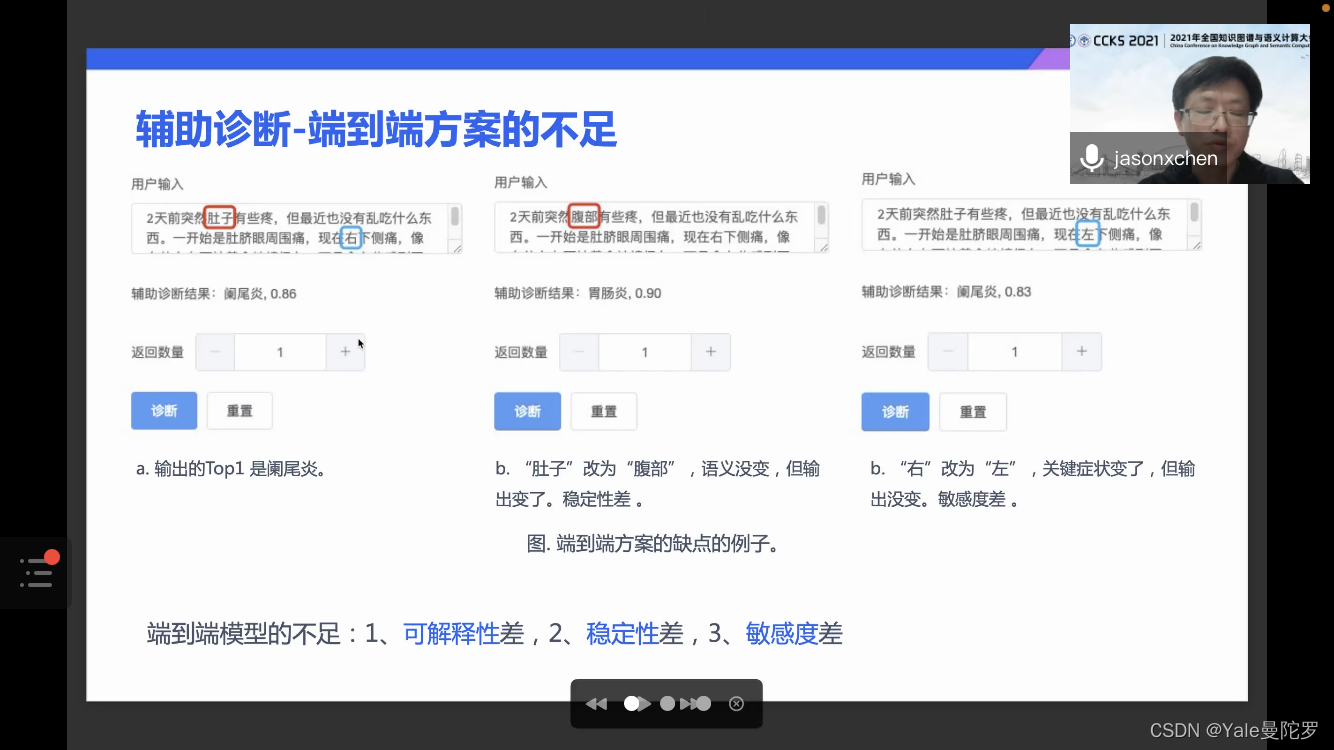Screen dimensions: 1334x750
Task: Click the 重置 button under 胃肠炎, 0.90 result
Action: tap(603, 411)
